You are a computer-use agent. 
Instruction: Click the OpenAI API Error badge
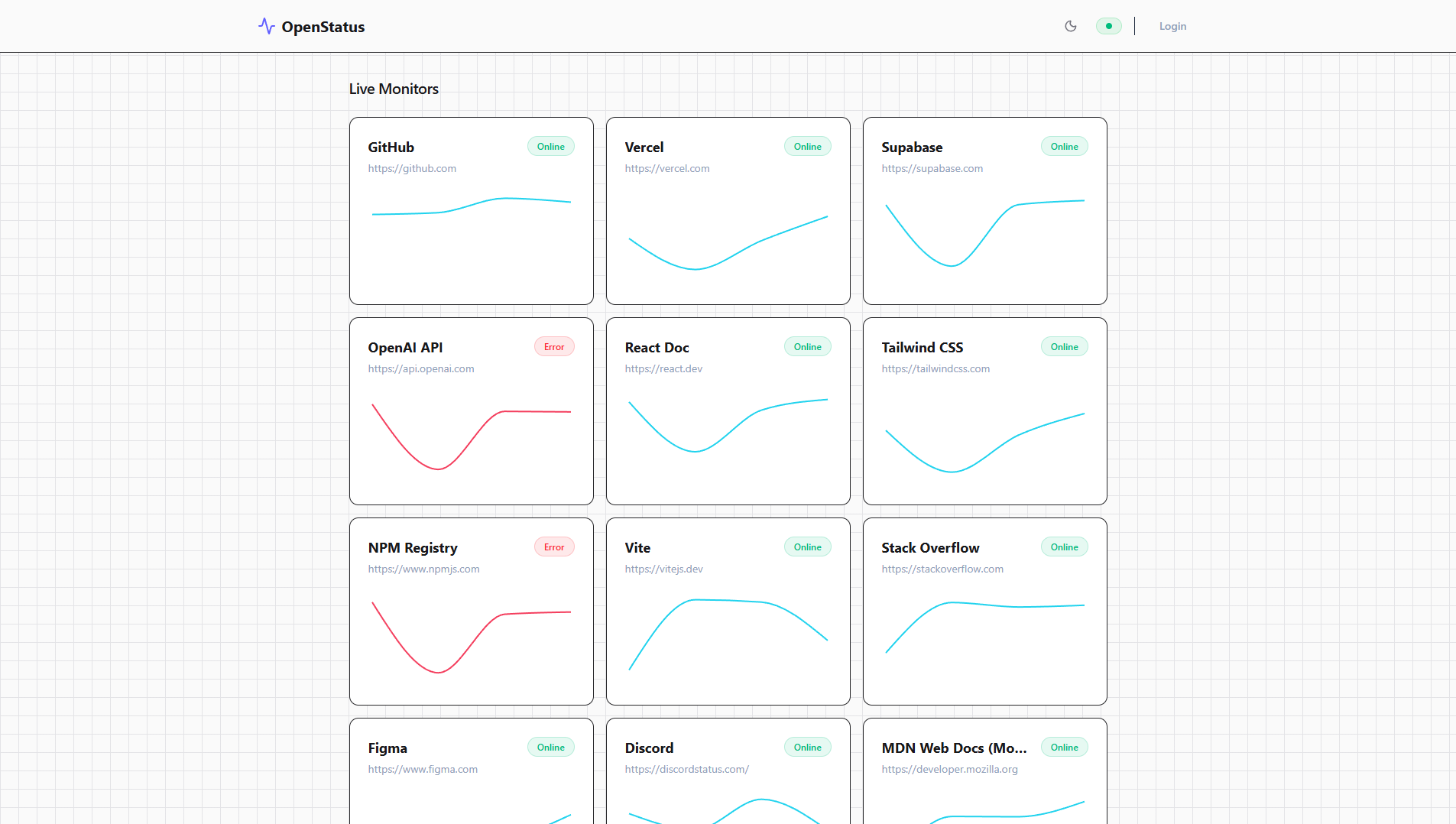click(554, 347)
